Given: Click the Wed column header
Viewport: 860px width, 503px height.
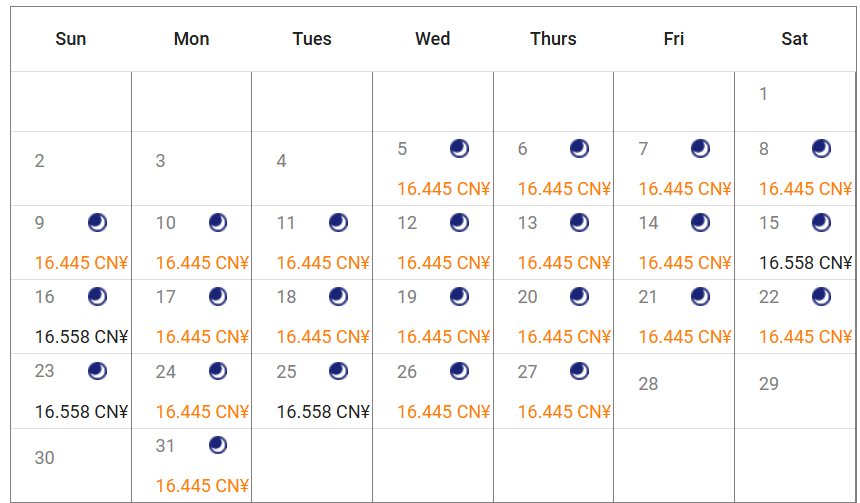Looking at the screenshot, I should (433, 39).
